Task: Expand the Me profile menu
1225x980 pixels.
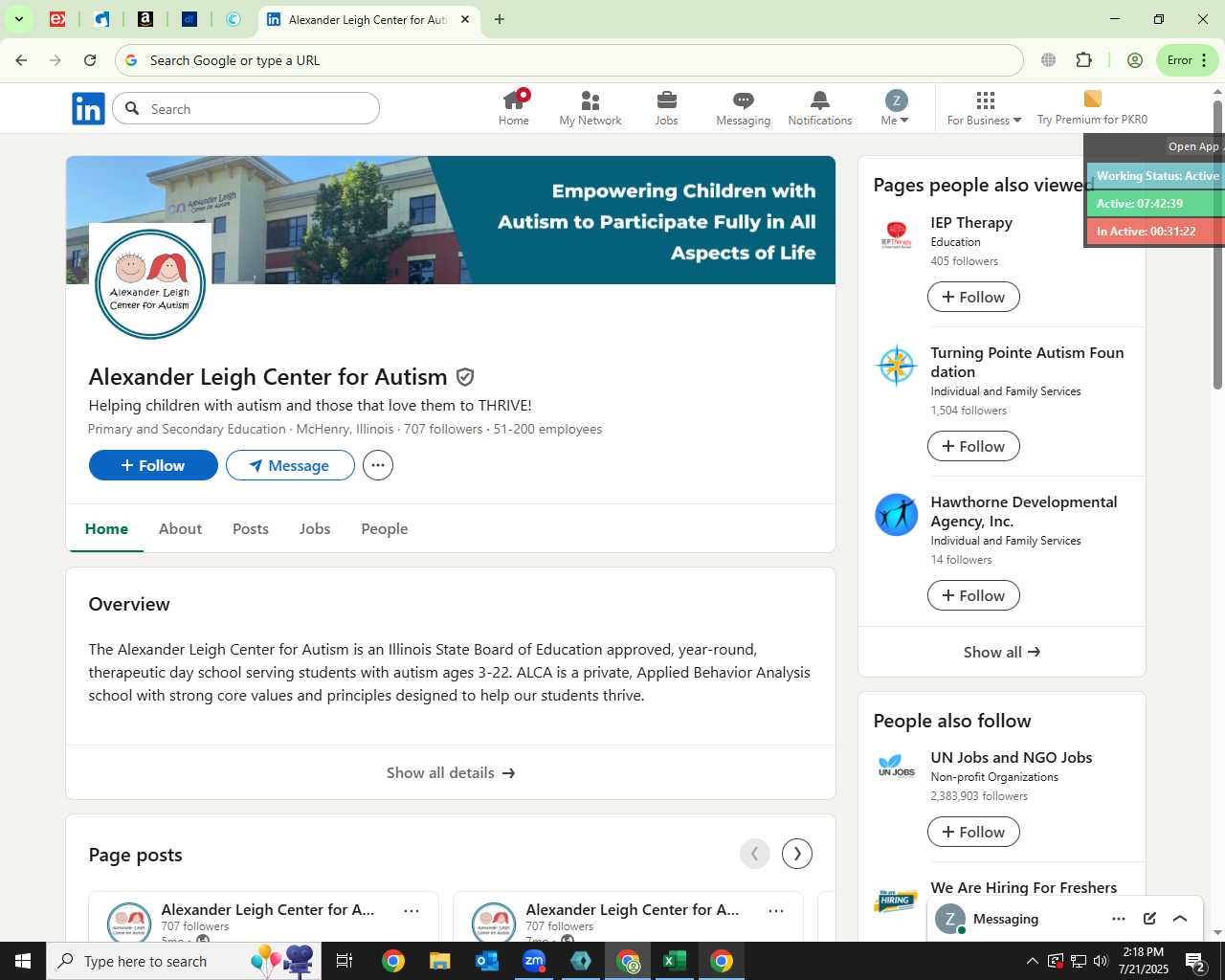Action: 895,108
